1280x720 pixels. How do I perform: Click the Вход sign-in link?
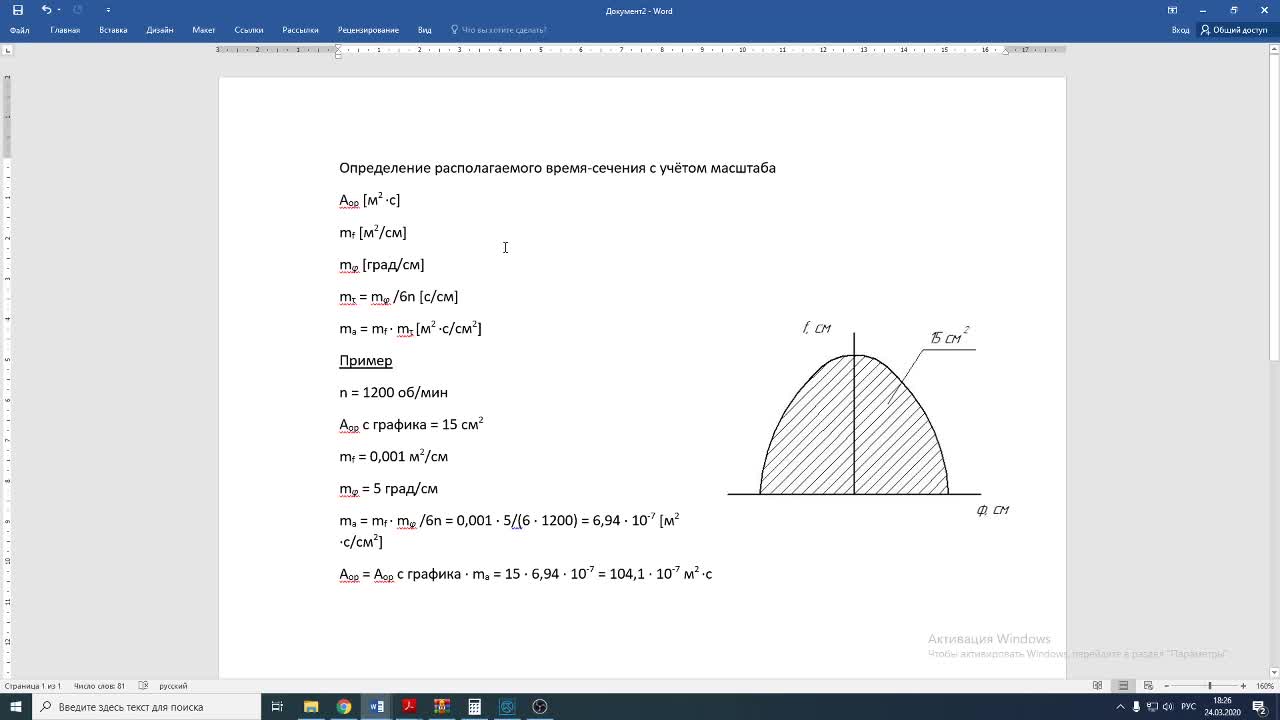pyautogui.click(x=1181, y=30)
